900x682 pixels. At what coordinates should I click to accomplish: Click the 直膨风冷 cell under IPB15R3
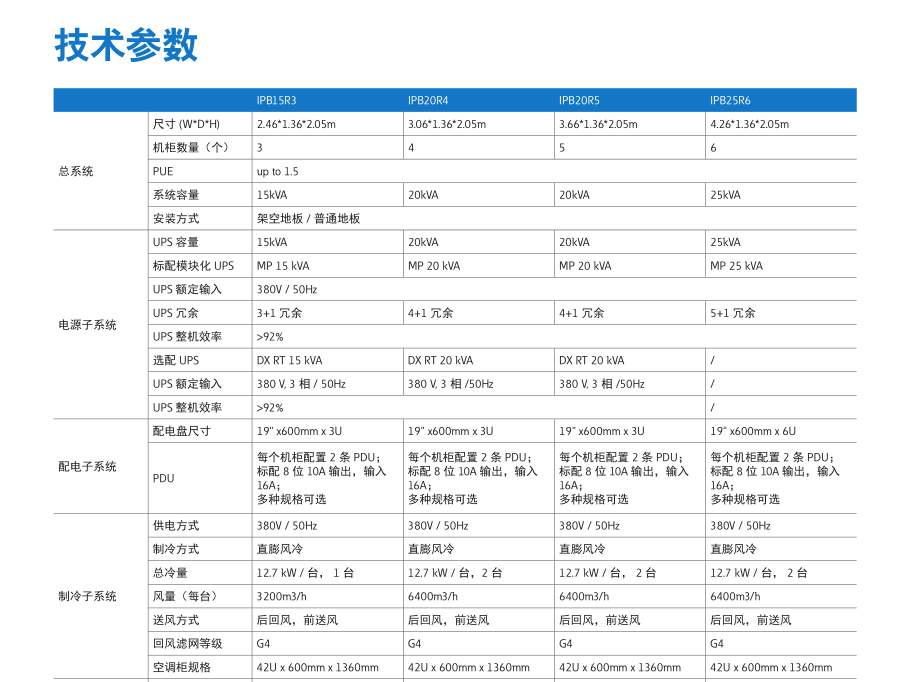[x=280, y=549]
